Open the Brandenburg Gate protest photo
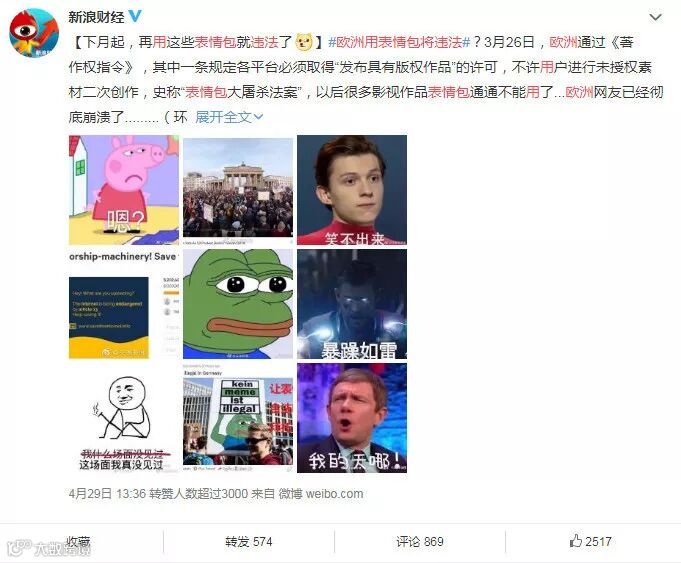Viewport: 681px width, 563px height. click(238, 190)
